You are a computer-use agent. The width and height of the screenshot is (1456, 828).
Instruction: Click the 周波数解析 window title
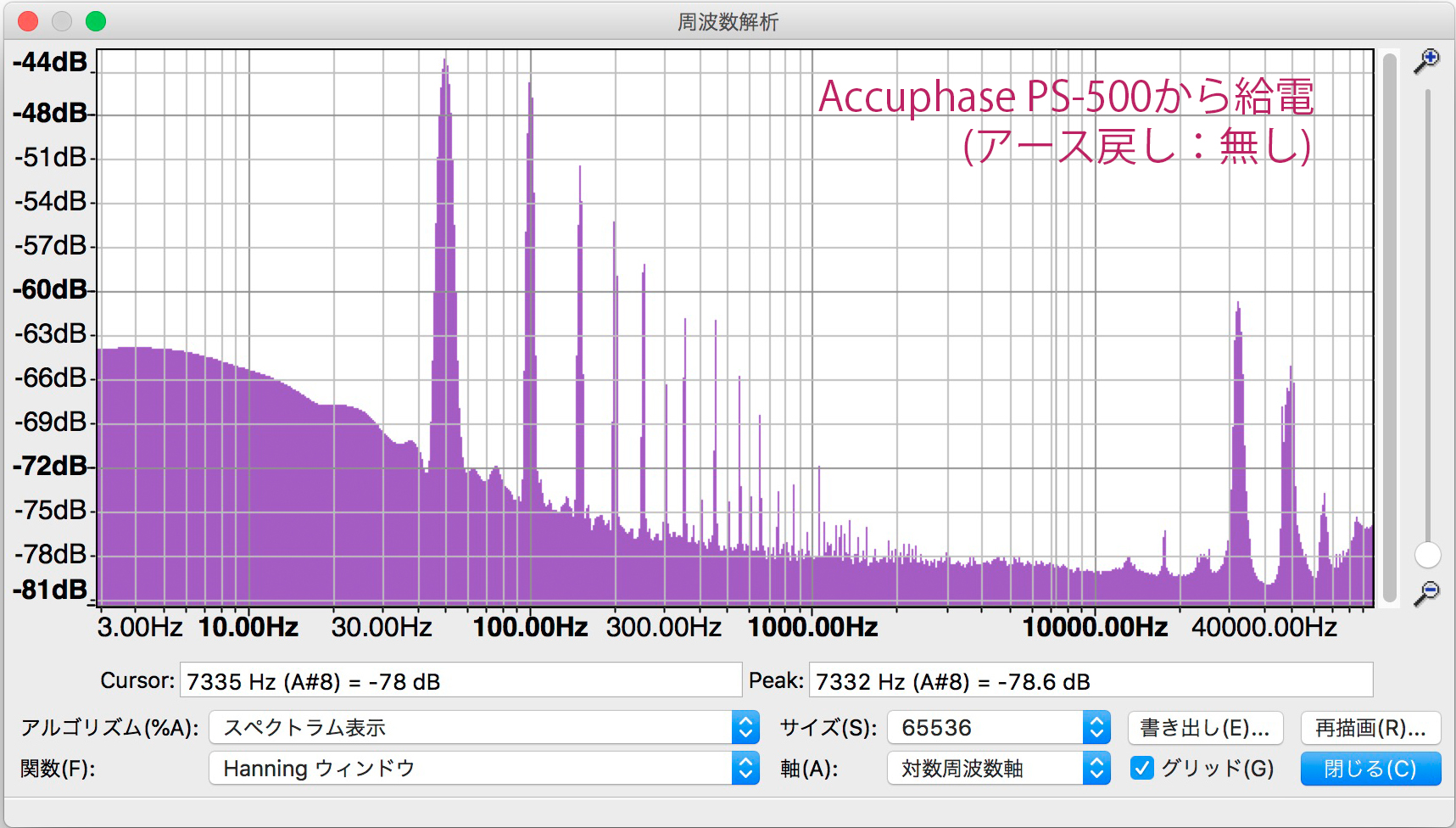728,22
